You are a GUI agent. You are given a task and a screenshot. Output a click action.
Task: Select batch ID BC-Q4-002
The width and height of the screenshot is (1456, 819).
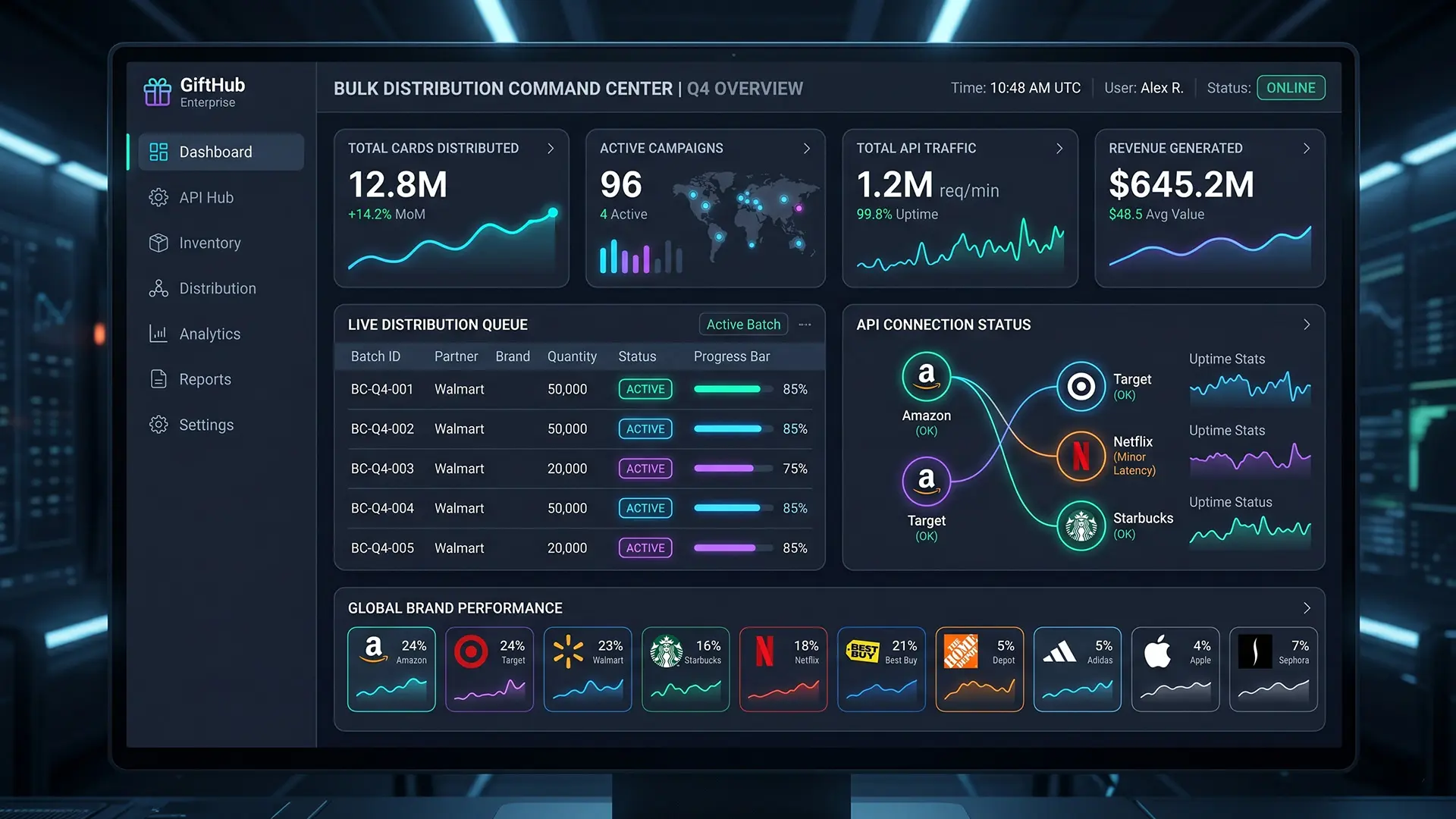click(382, 429)
